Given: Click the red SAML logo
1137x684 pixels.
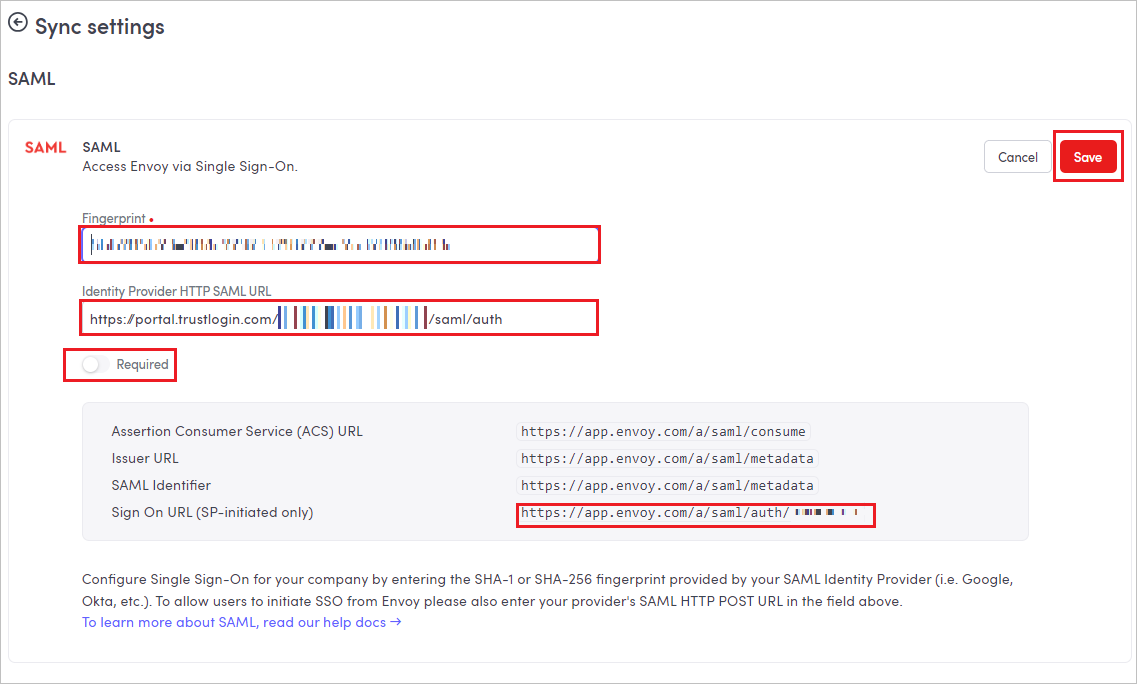Looking at the screenshot, I should (x=45, y=147).
